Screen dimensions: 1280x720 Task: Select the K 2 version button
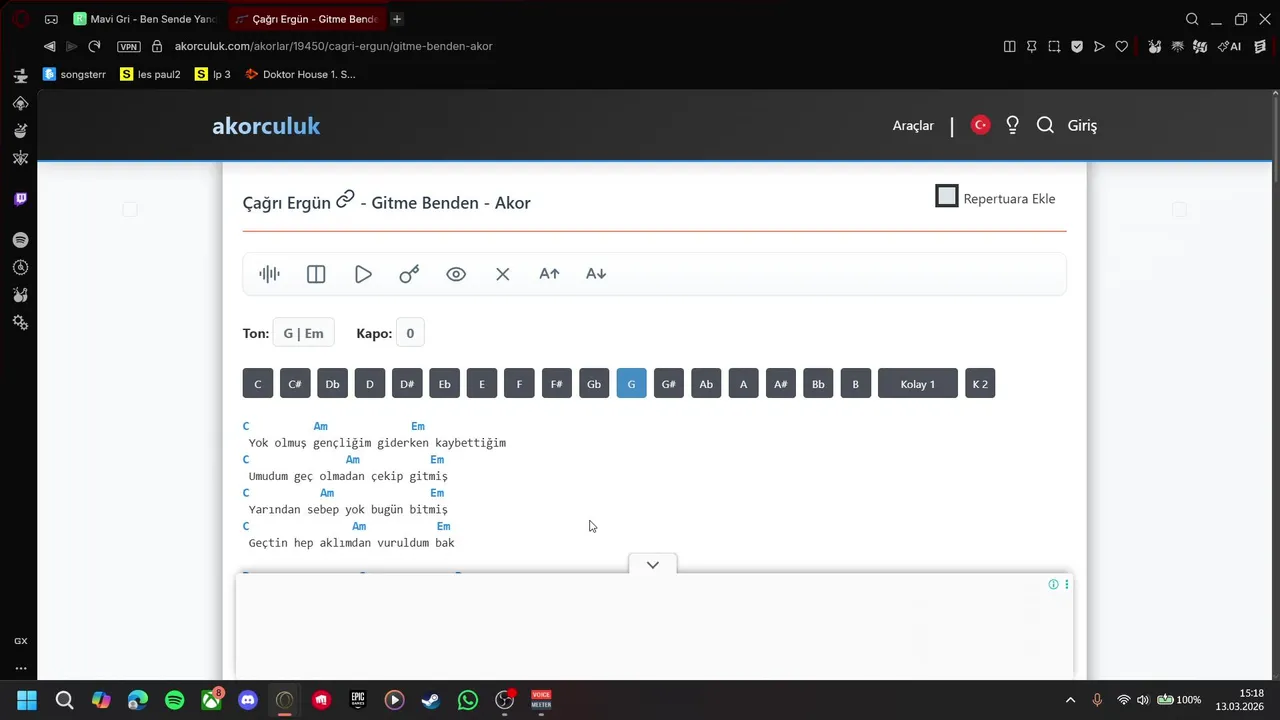(980, 384)
